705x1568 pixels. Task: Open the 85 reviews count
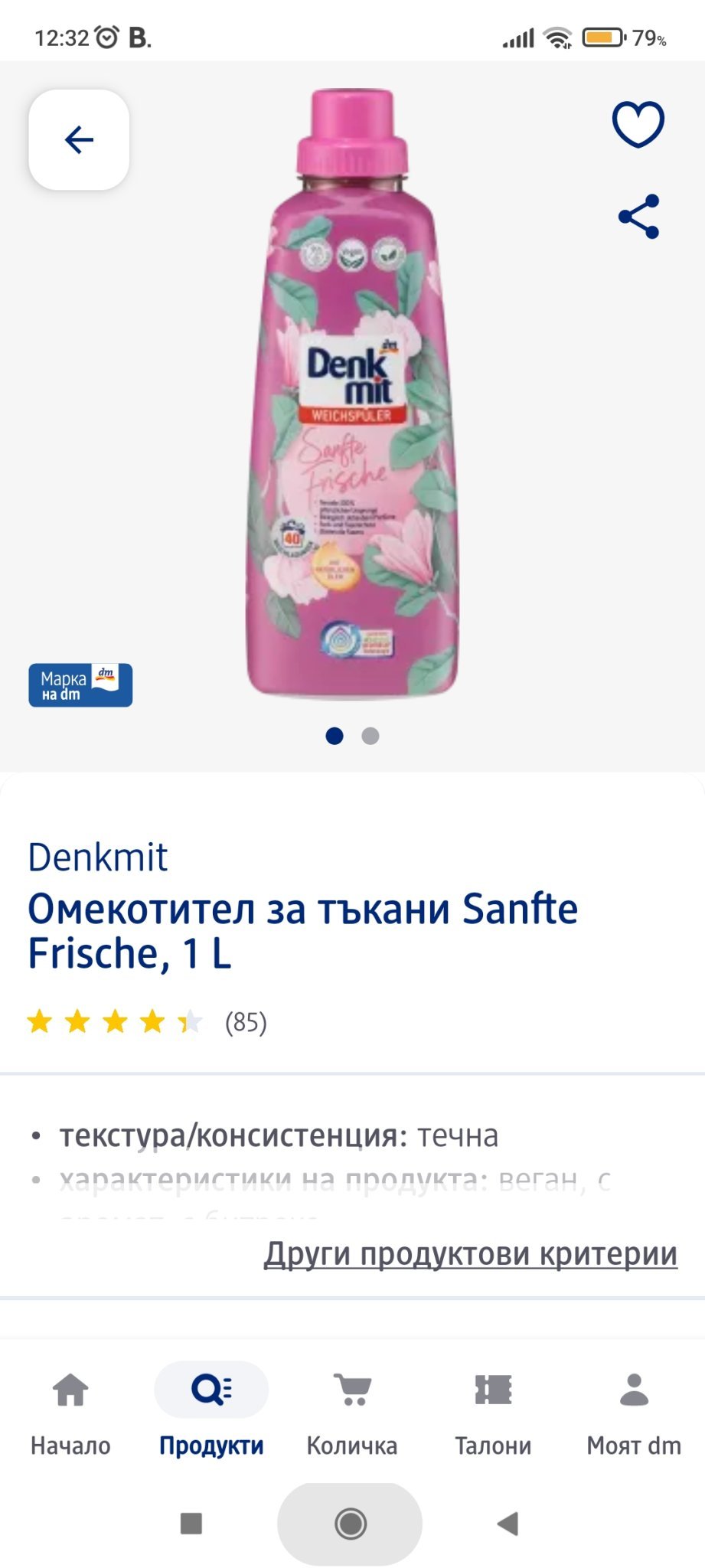pyautogui.click(x=246, y=1022)
